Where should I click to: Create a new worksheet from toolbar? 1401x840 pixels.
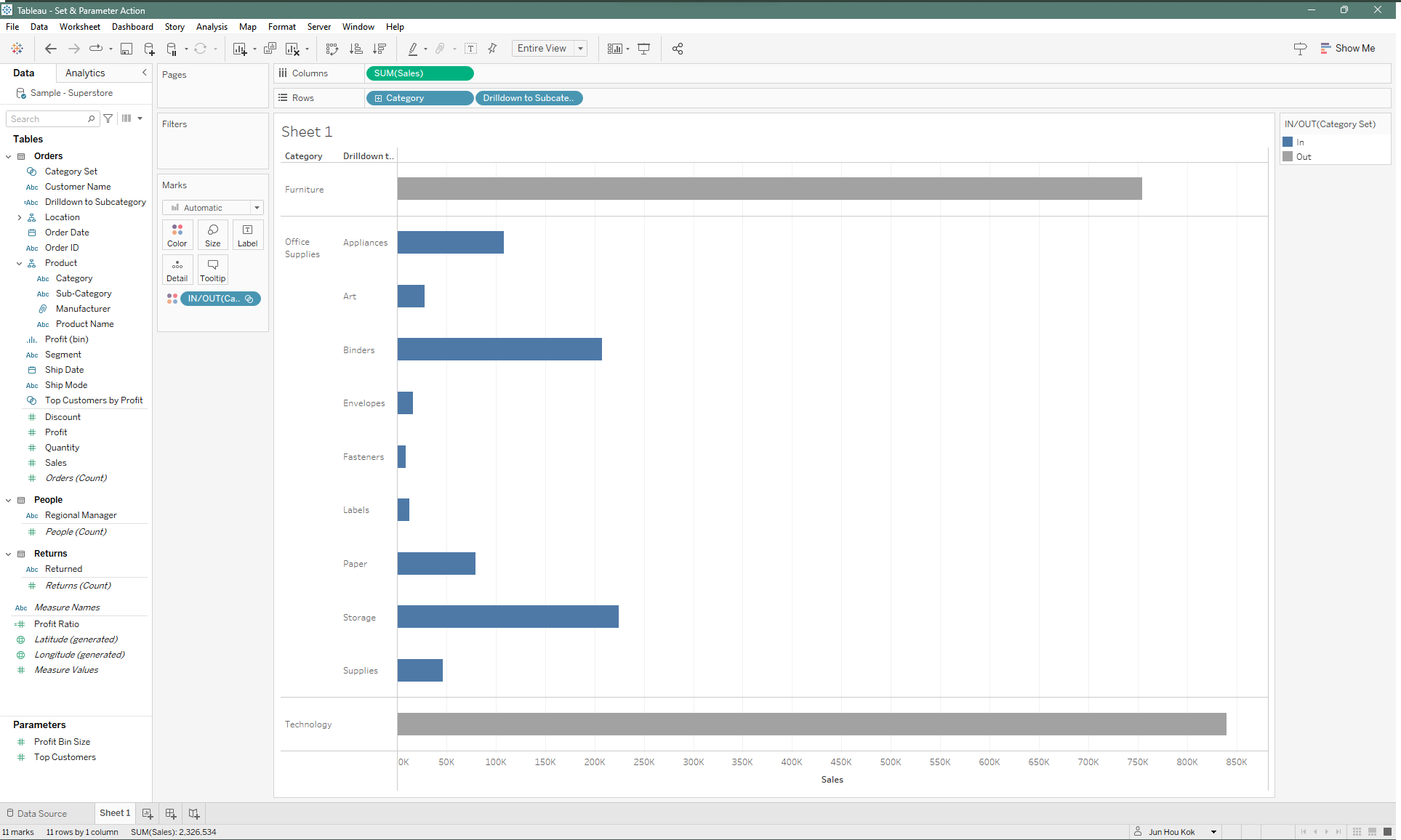pos(240,49)
